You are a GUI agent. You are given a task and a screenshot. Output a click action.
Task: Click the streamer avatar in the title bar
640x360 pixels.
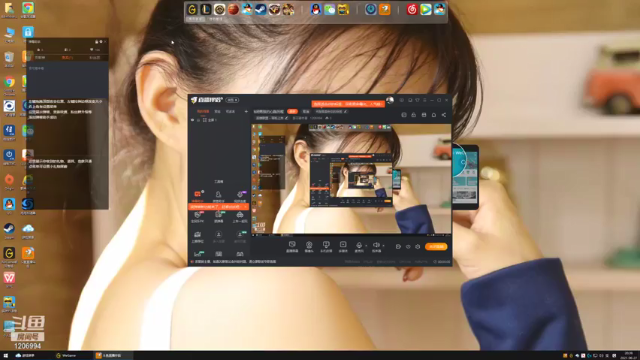point(390,100)
